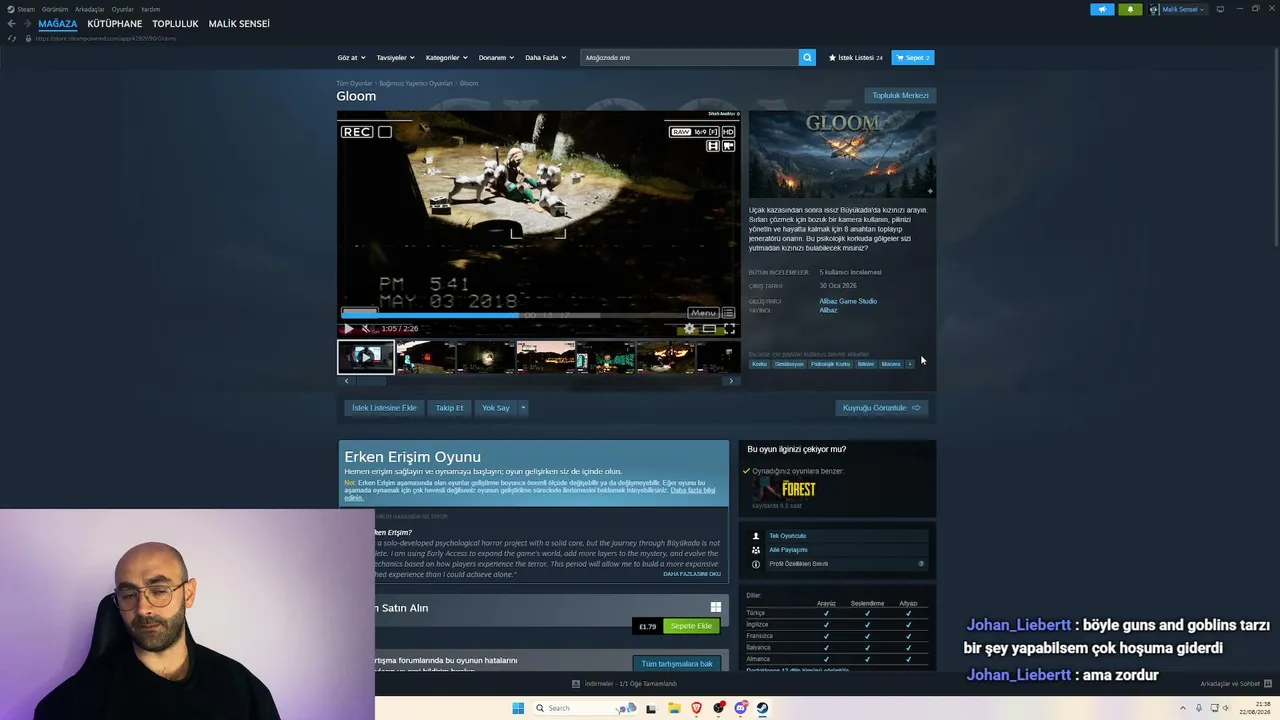Open the red-badged app next to Brave

point(718,708)
